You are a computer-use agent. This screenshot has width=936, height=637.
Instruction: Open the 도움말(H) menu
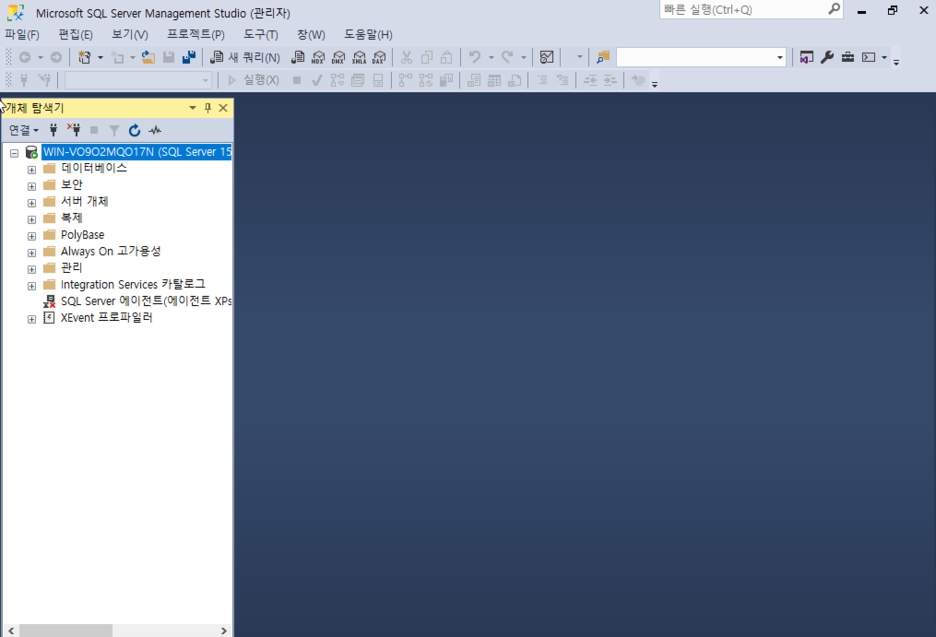(x=368, y=35)
